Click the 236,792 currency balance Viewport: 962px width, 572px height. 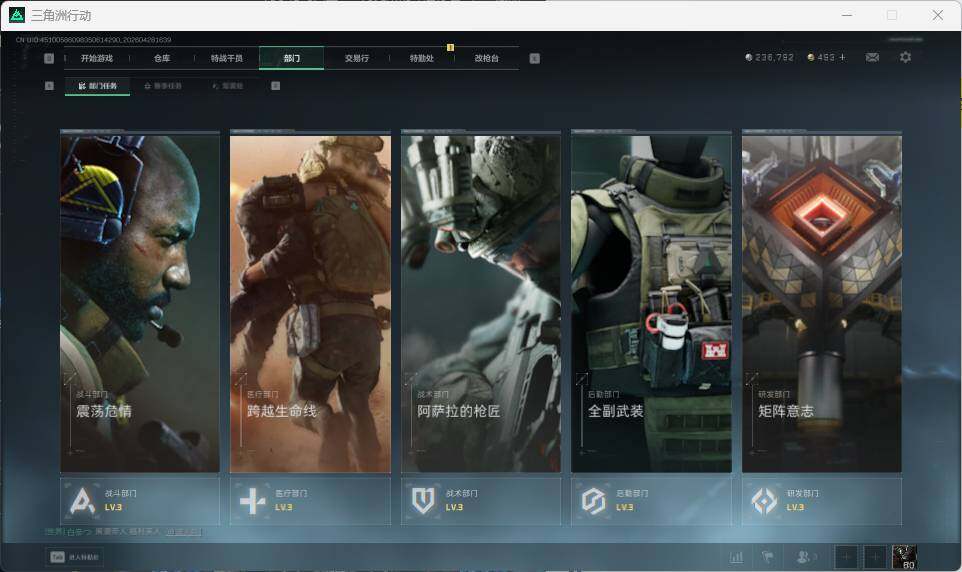[774, 57]
